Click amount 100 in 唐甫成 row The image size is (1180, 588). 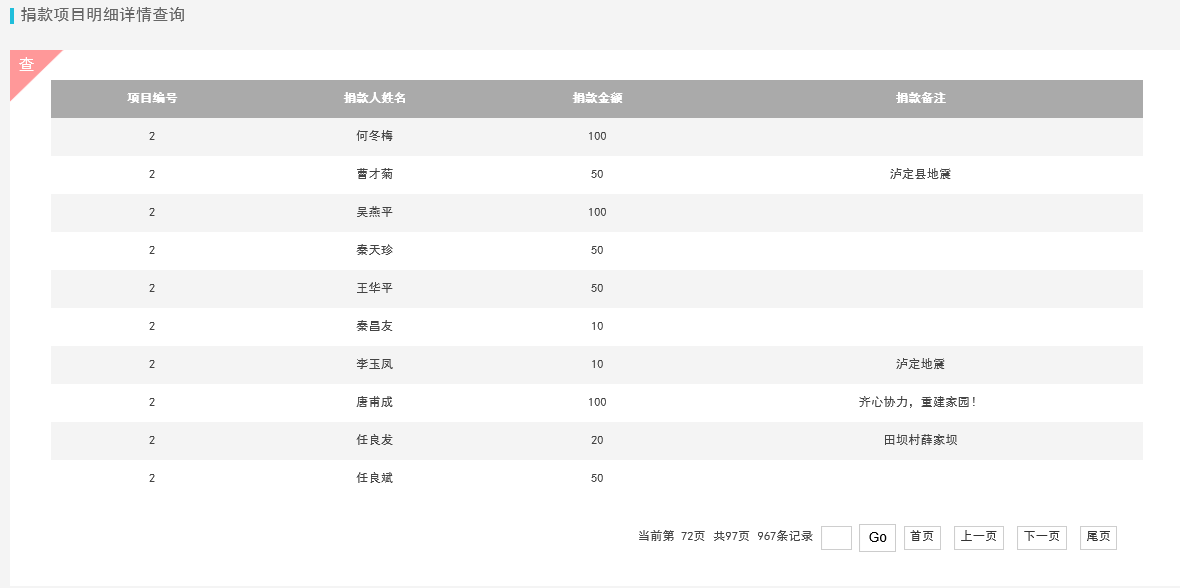(597, 402)
